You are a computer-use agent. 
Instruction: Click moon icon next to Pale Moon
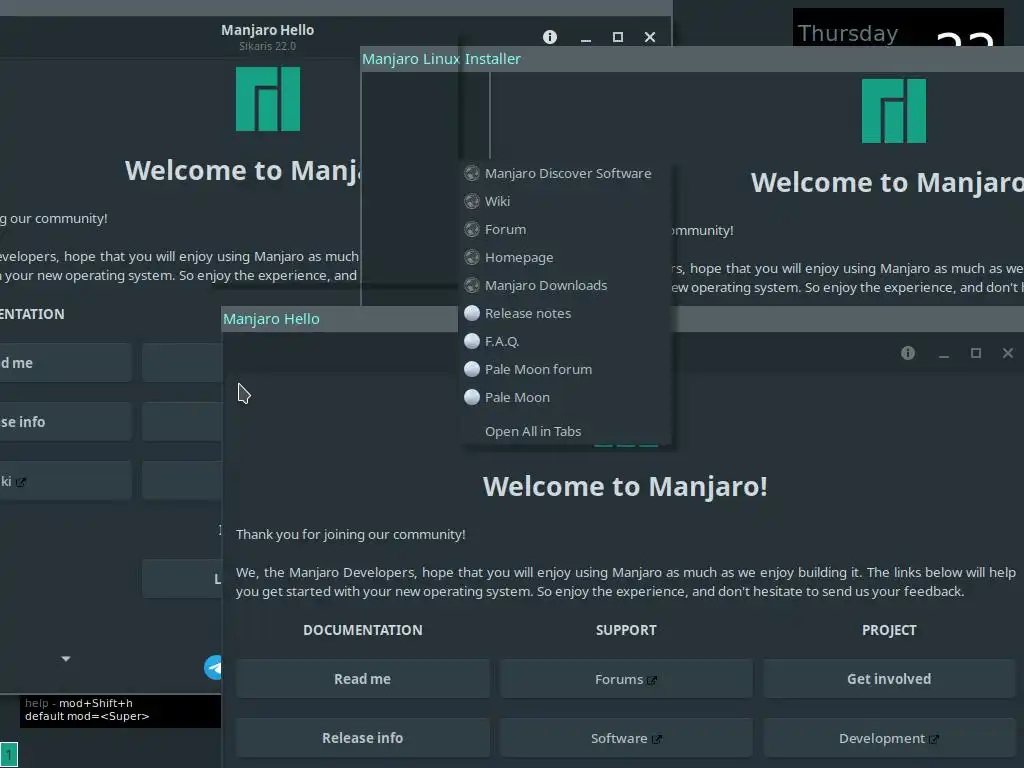[x=472, y=398]
